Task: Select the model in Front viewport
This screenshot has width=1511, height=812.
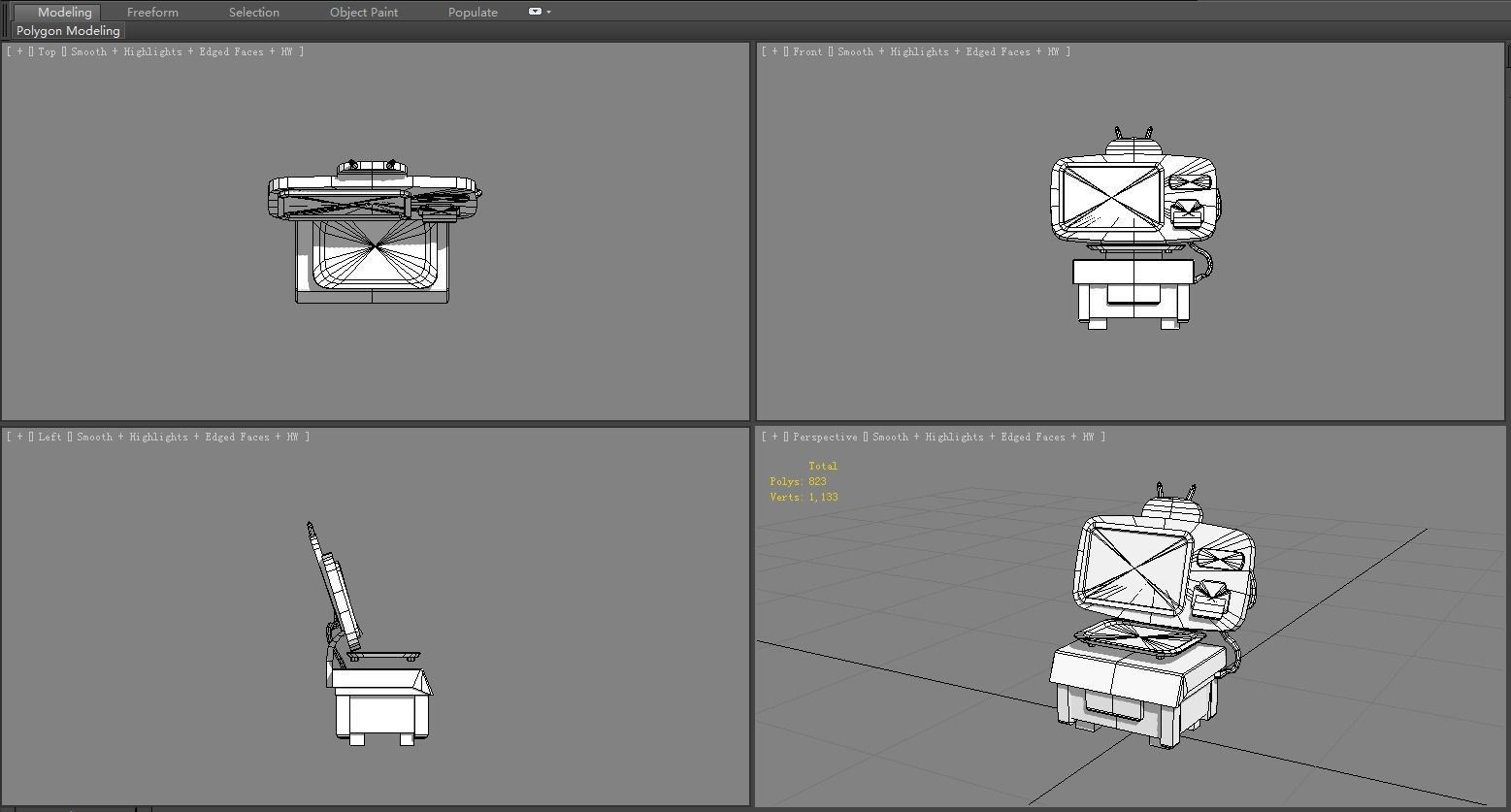Action: click(x=1133, y=229)
